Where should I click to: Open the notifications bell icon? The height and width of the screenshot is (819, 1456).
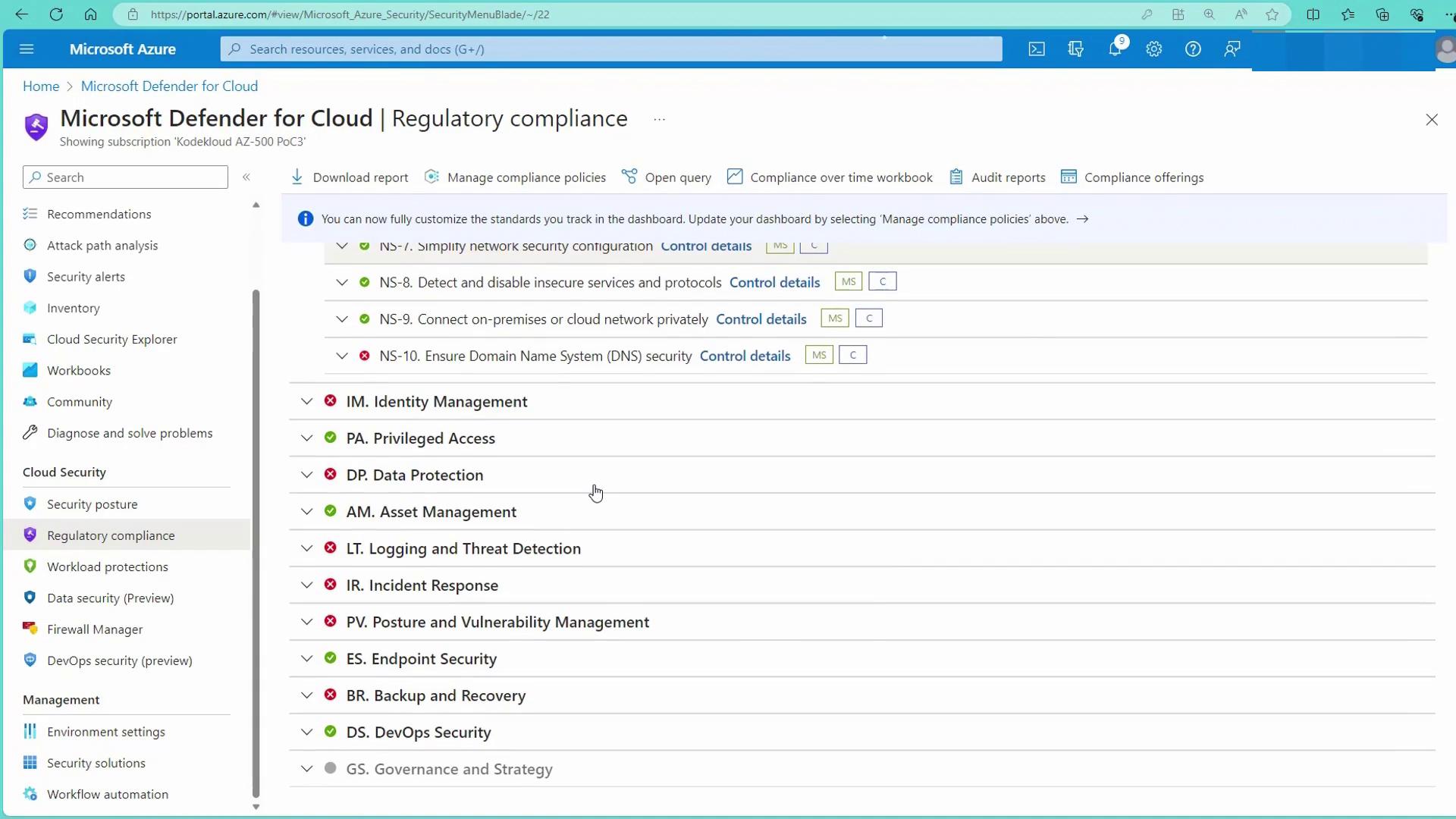1115,49
